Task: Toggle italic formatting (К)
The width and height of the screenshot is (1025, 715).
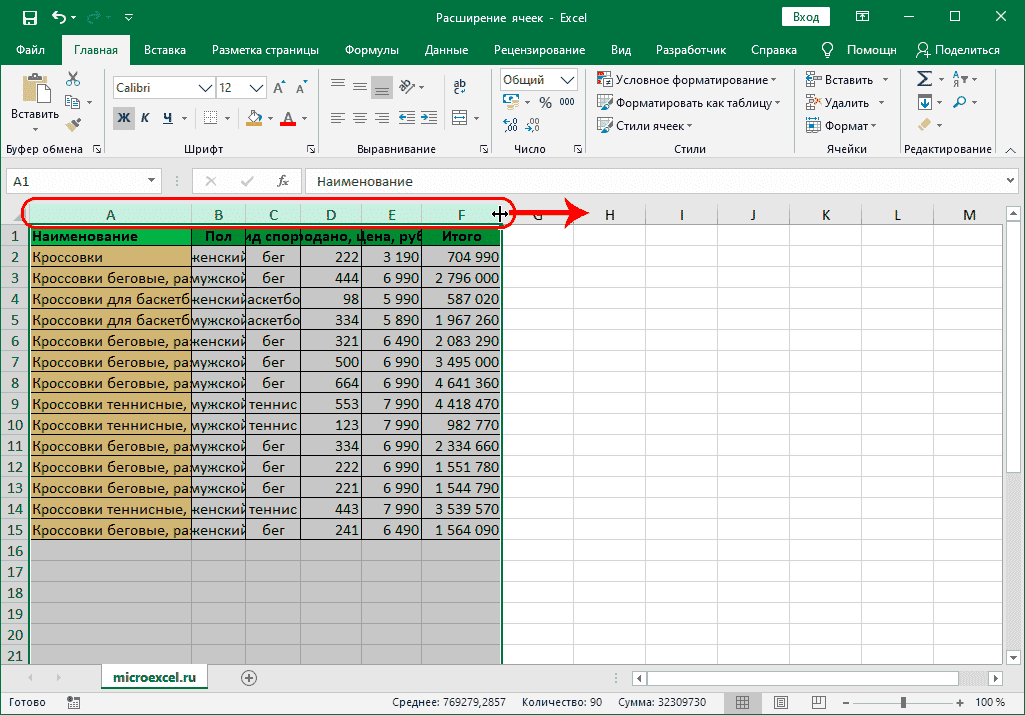Action: click(145, 118)
